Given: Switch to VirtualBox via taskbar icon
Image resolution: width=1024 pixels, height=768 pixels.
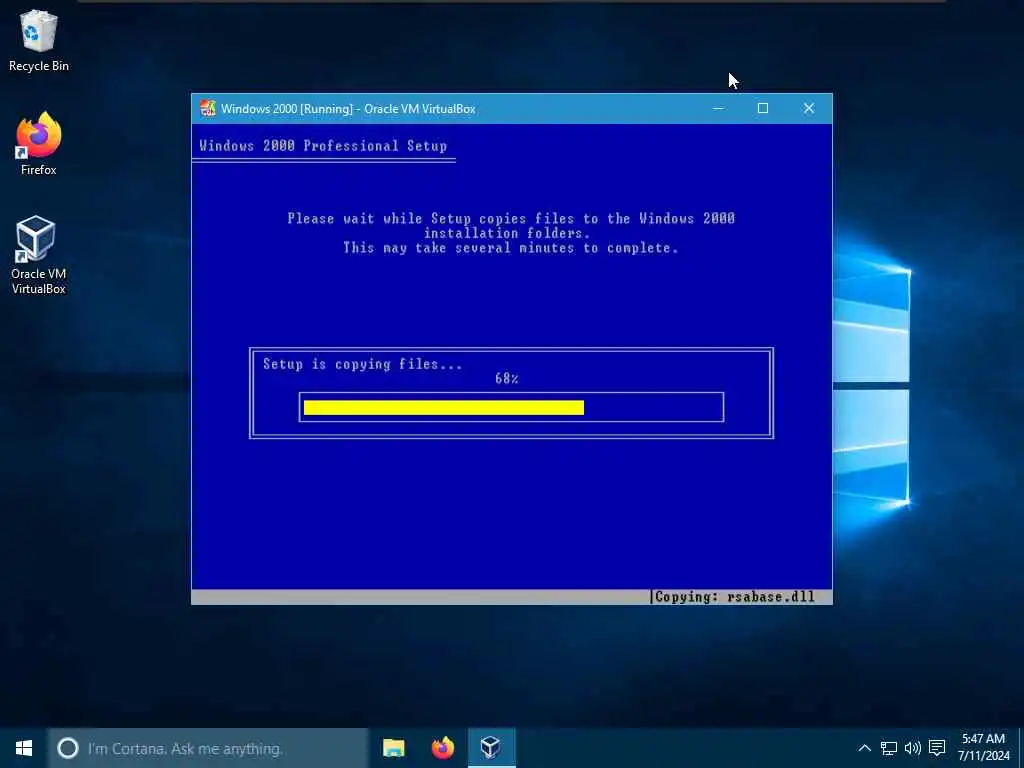Looking at the screenshot, I should click(492, 748).
